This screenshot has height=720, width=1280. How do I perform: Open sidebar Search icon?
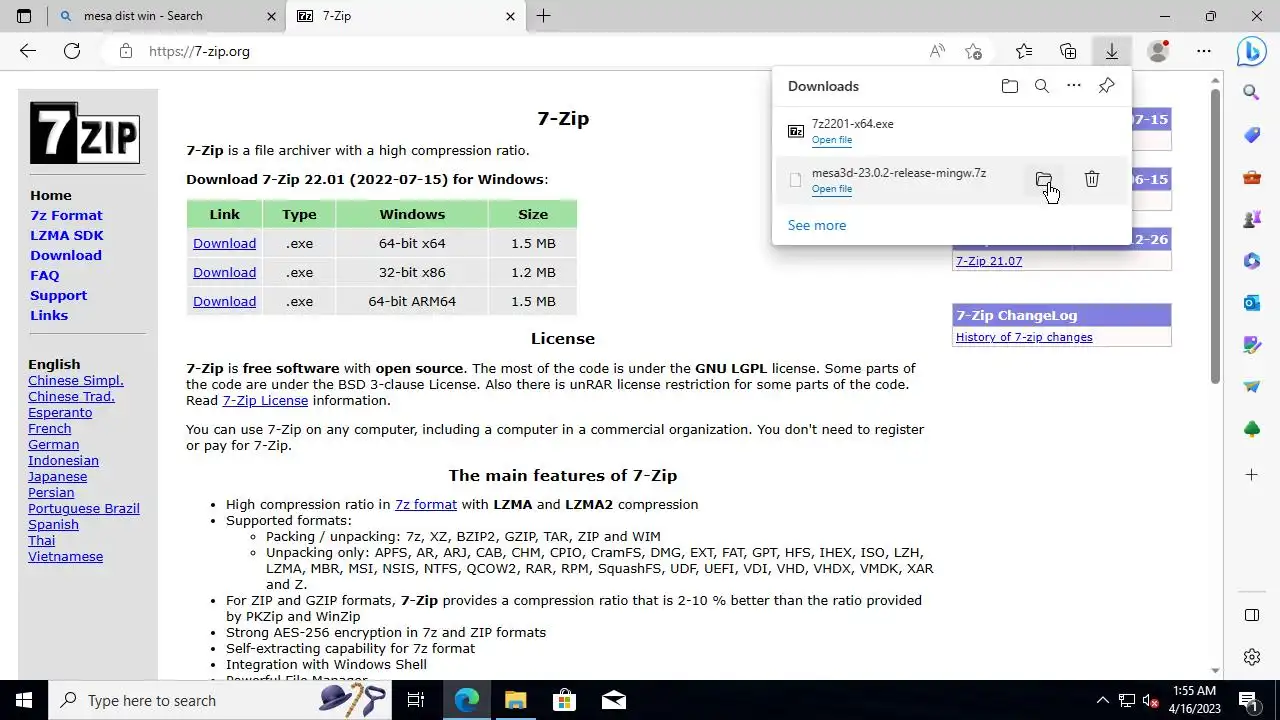1252,92
